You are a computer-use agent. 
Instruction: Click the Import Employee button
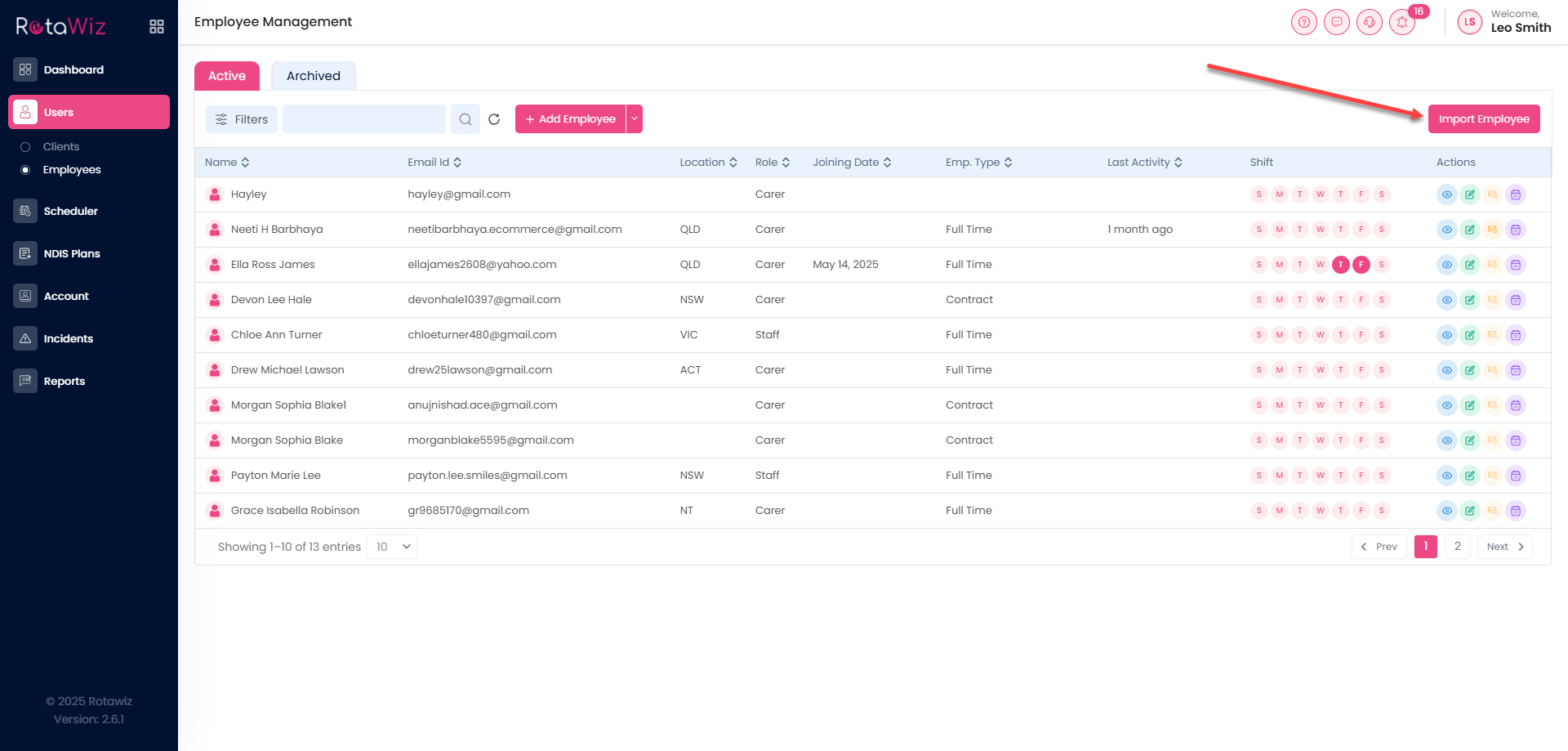1484,119
